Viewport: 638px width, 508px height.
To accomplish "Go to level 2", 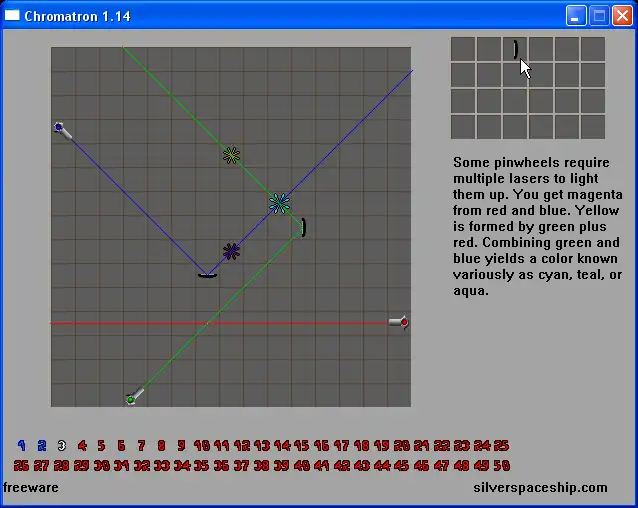I will (42, 446).
